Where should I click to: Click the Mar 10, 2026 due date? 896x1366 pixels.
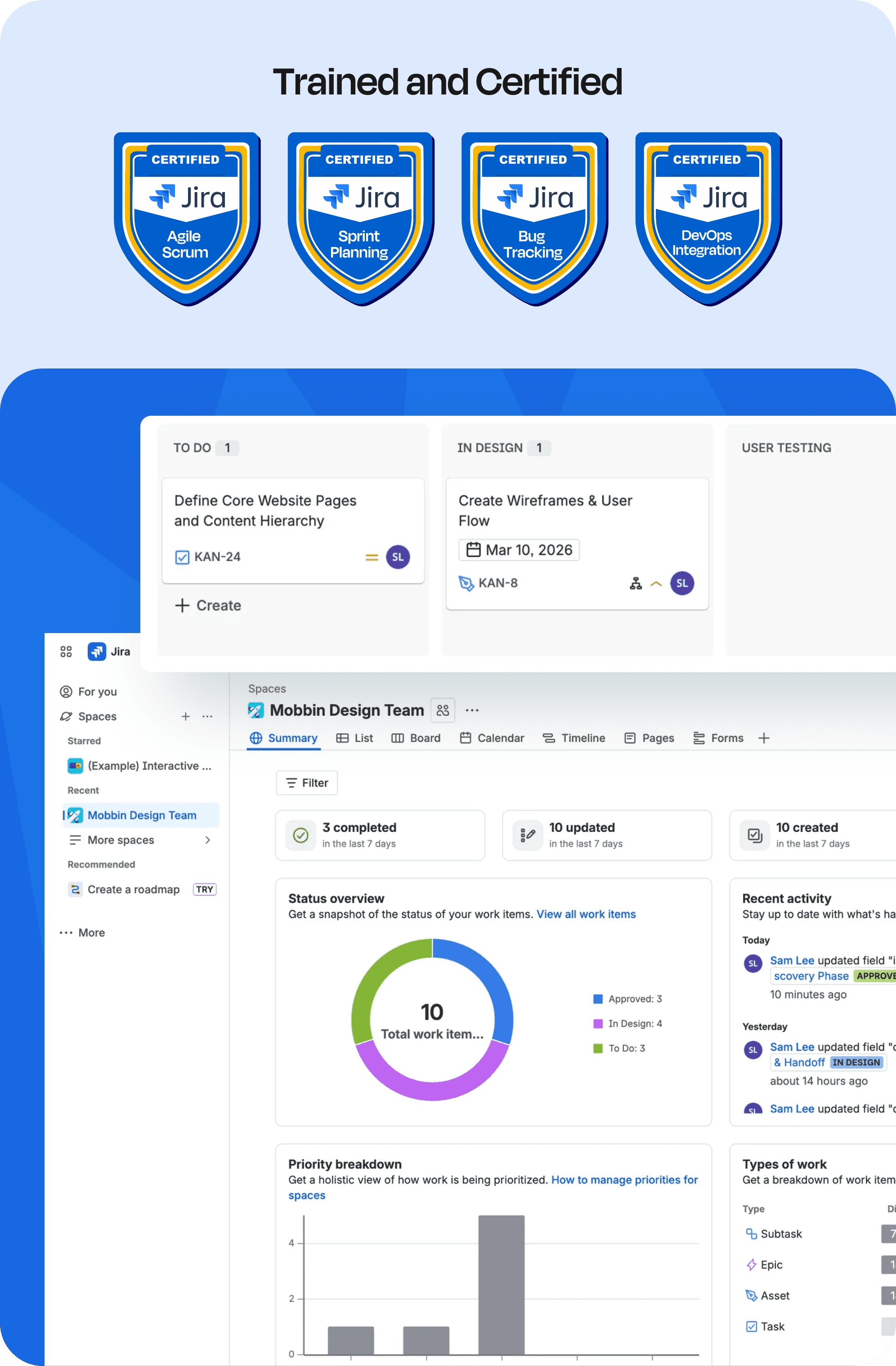click(519, 550)
